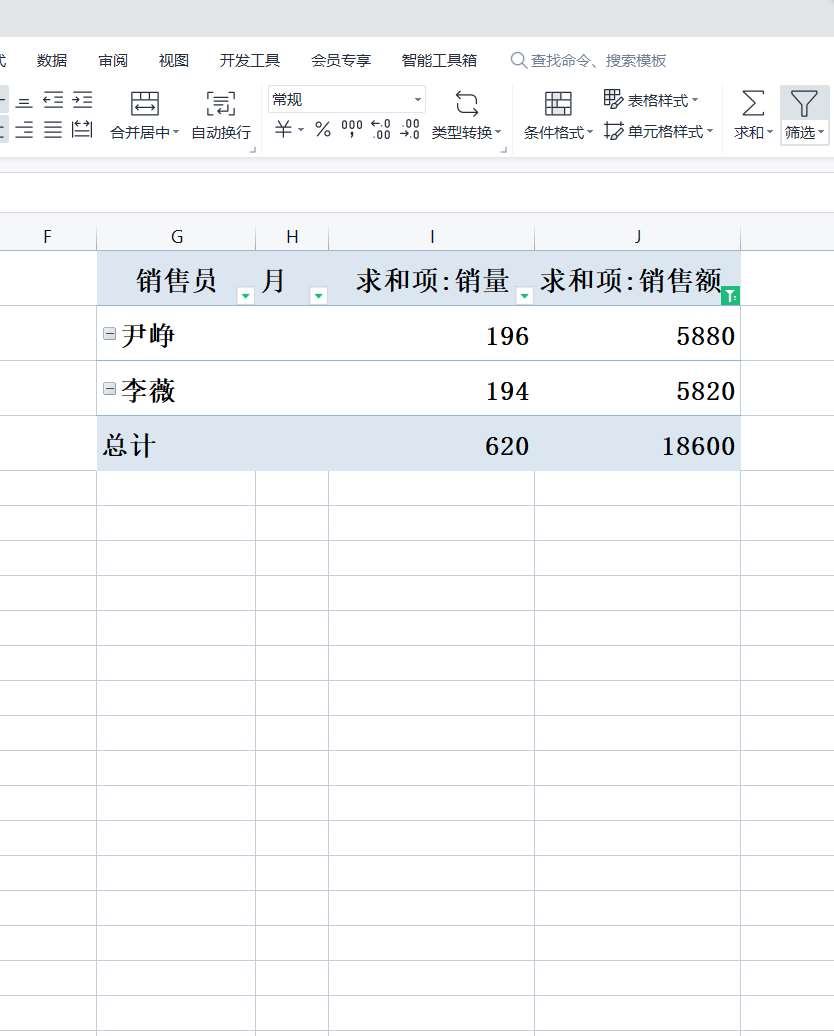834x1036 pixels.
Task: Apply bottom vertical alignment
Action: (x=24, y=102)
